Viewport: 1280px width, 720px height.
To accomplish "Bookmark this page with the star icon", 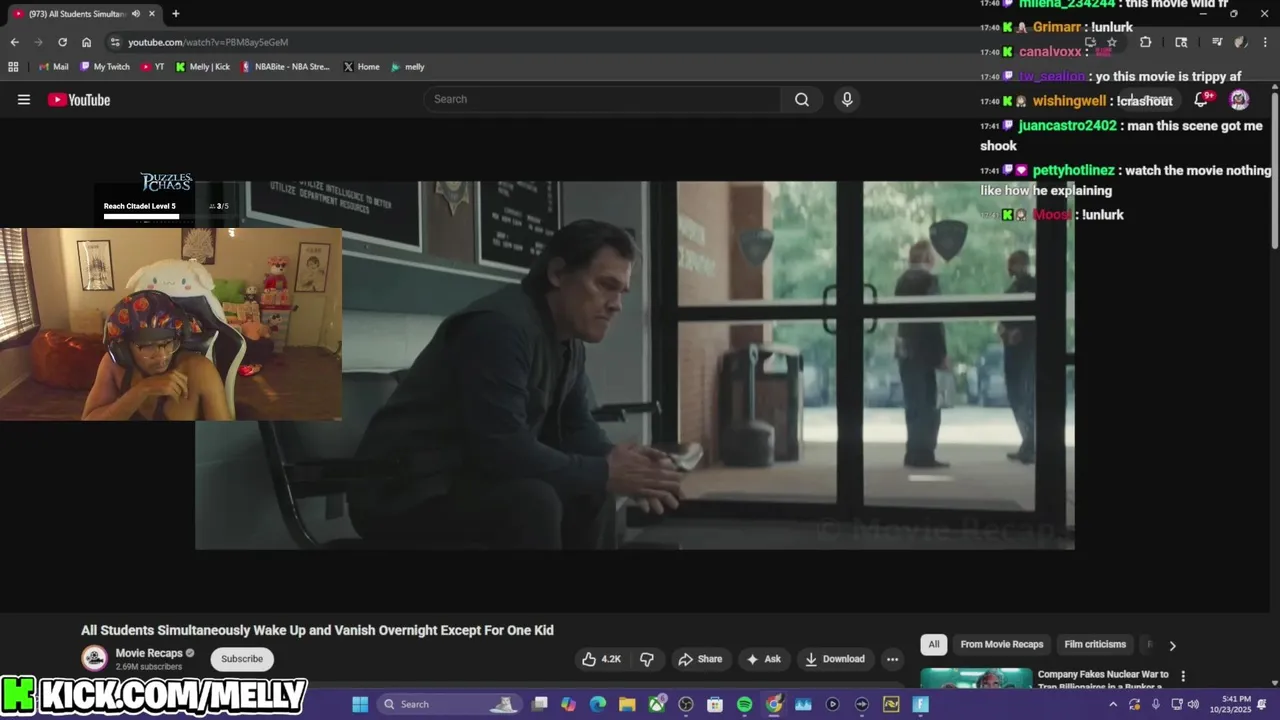I will 1112,42.
